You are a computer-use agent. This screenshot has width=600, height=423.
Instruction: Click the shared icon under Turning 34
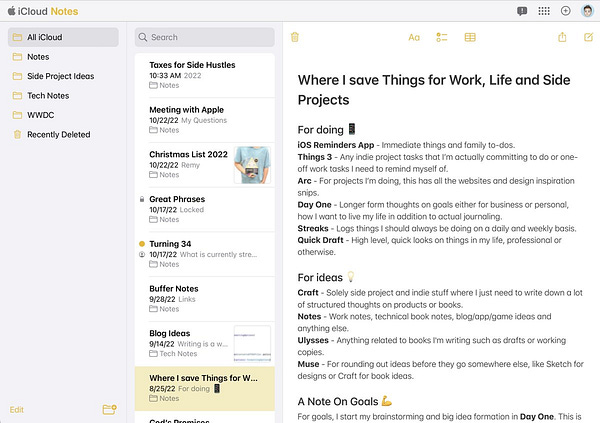[x=142, y=254]
